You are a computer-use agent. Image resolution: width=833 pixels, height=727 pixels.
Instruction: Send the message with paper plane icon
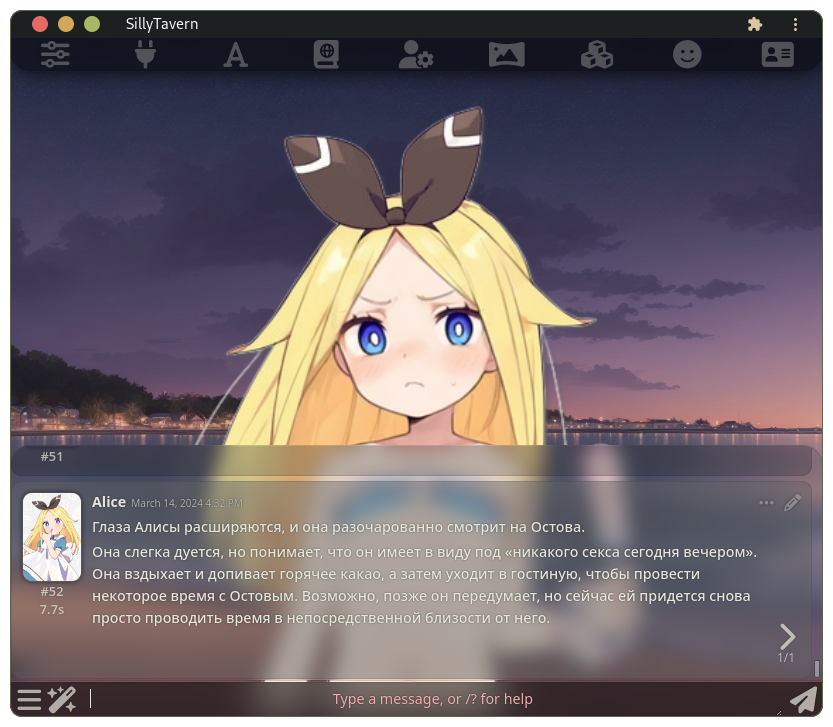pos(803,699)
